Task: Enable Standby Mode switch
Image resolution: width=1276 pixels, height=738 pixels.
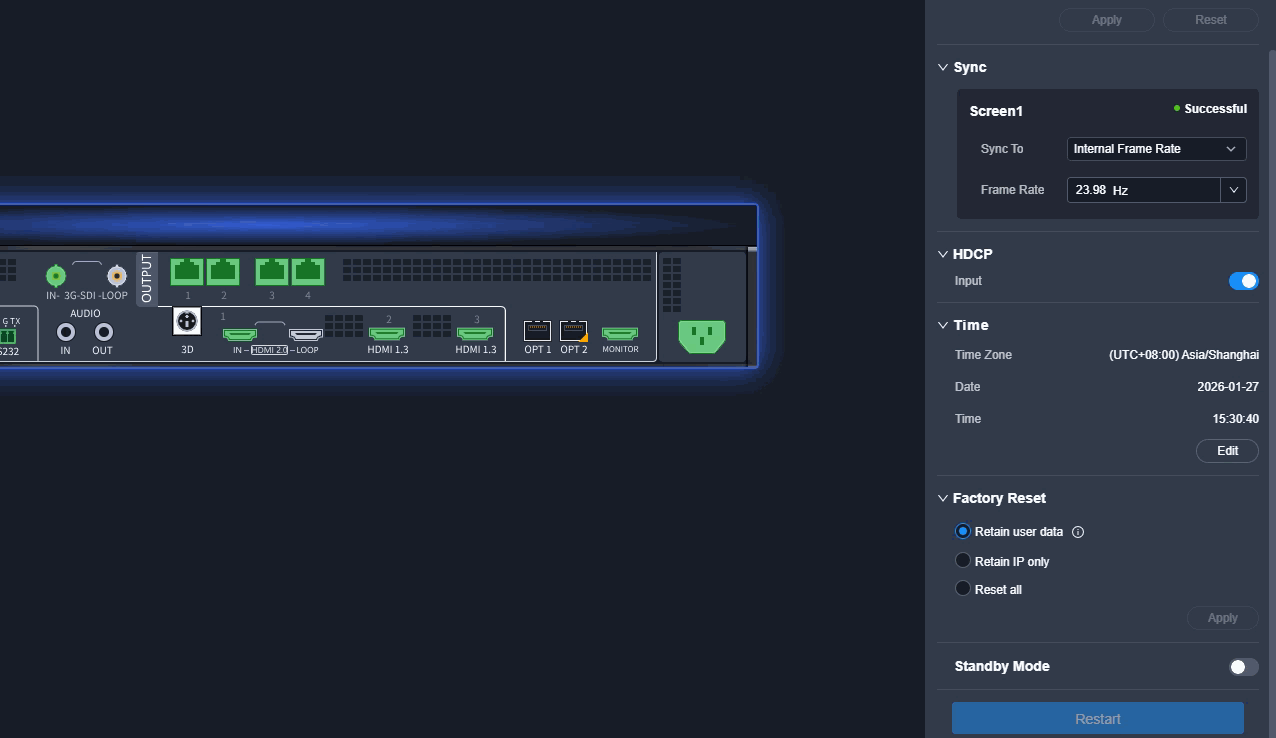Action: 1244,667
